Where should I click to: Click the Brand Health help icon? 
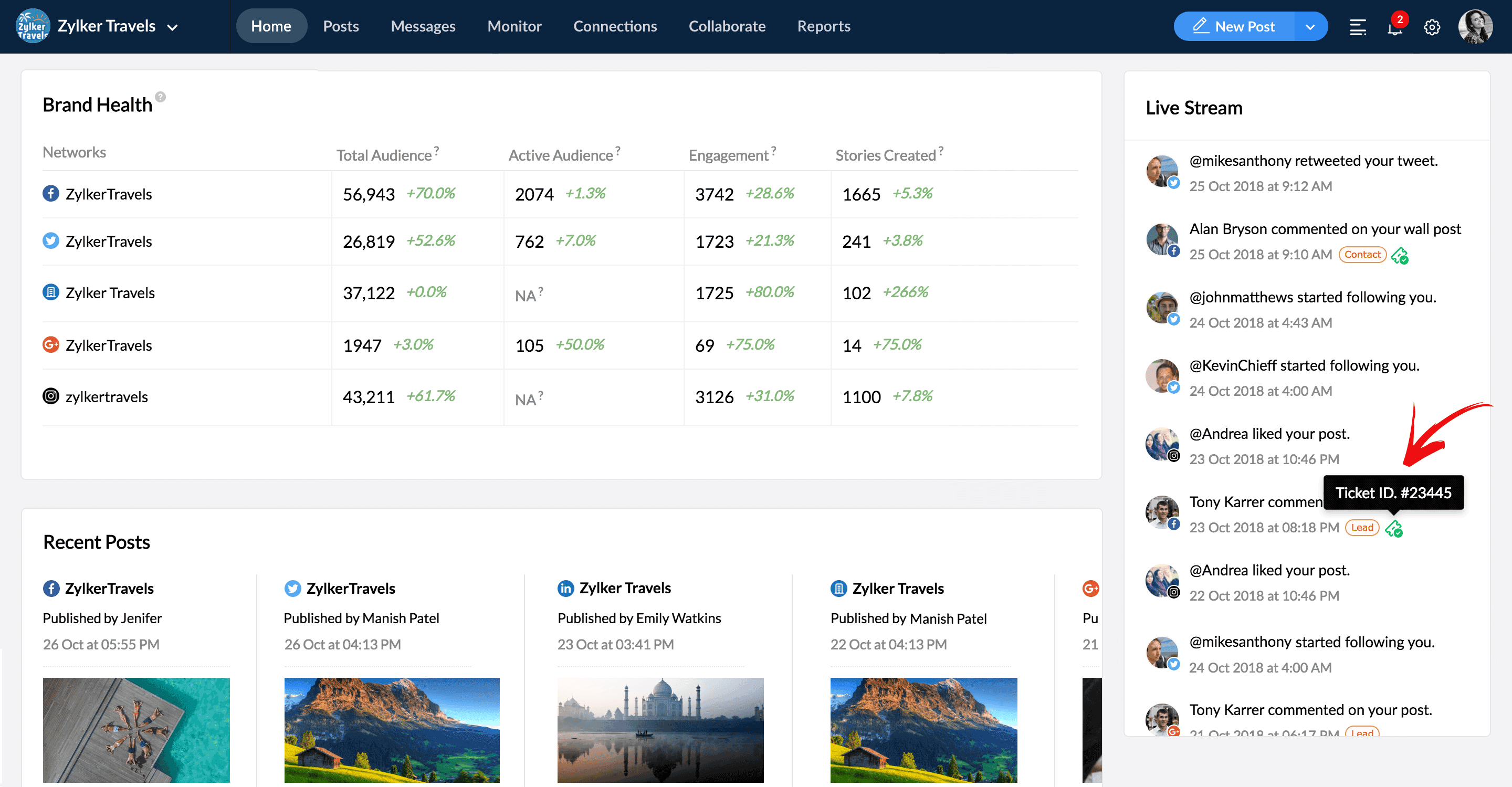point(160,97)
